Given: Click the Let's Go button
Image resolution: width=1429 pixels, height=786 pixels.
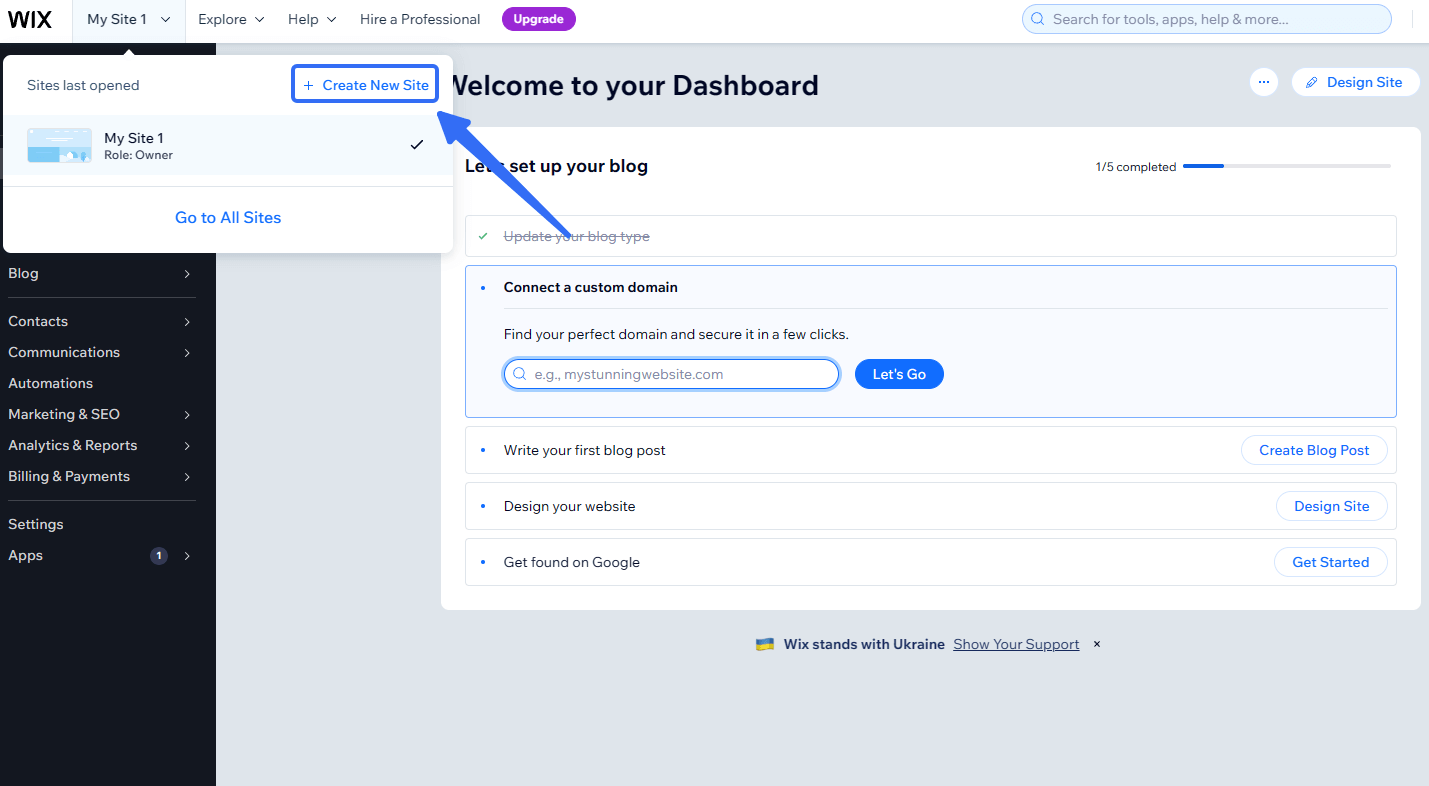Looking at the screenshot, I should (899, 374).
